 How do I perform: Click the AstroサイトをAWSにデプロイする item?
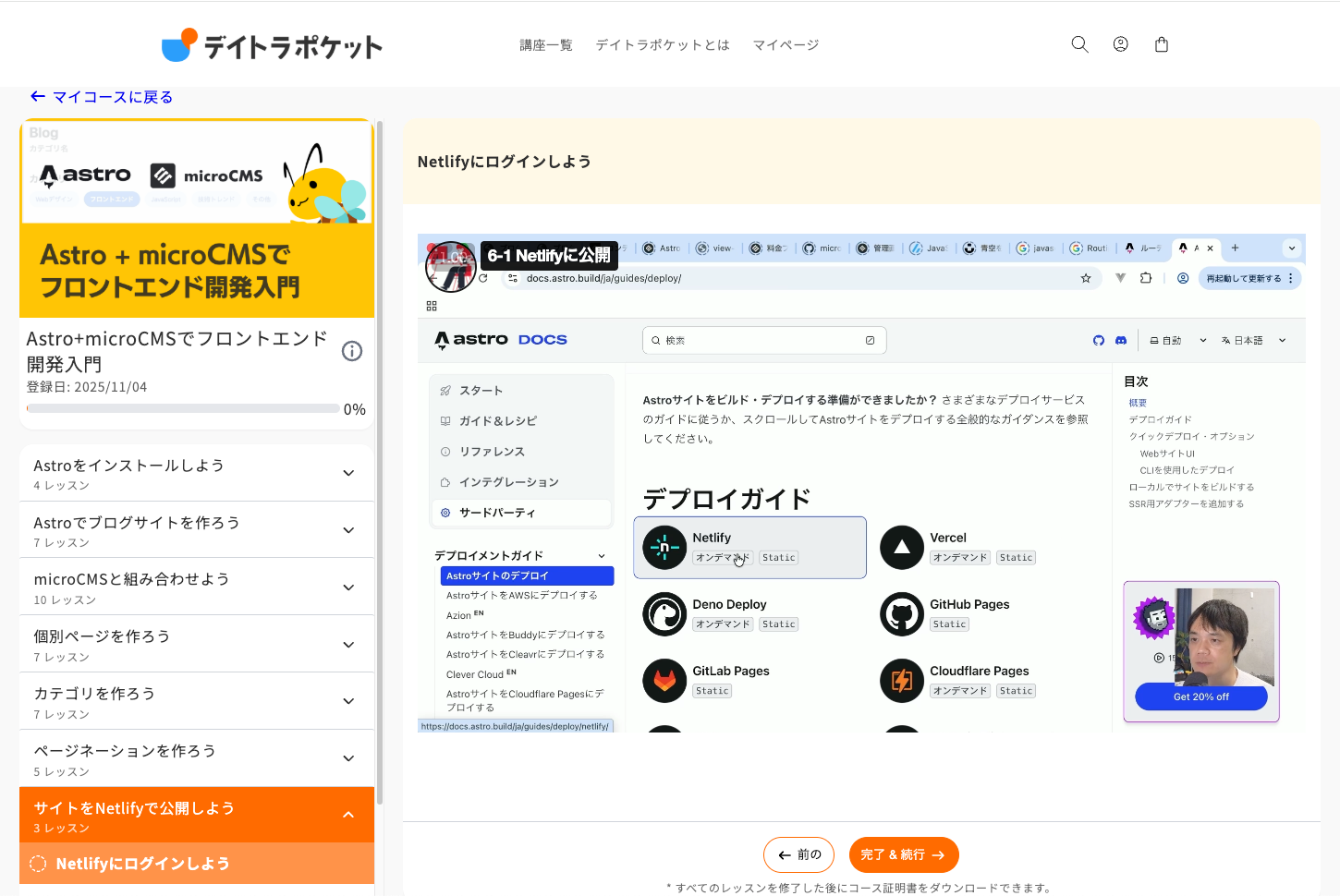click(522, 596)
